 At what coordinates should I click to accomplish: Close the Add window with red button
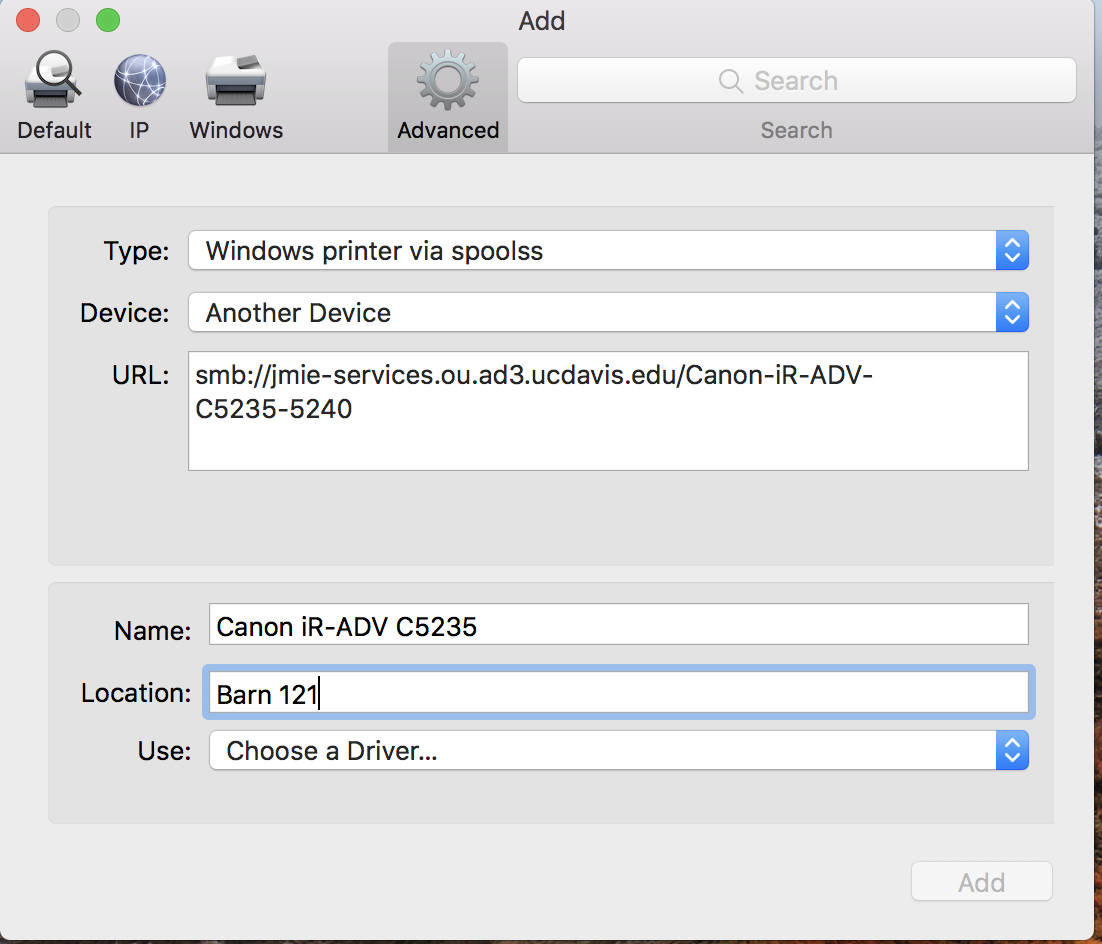[28, 20]
